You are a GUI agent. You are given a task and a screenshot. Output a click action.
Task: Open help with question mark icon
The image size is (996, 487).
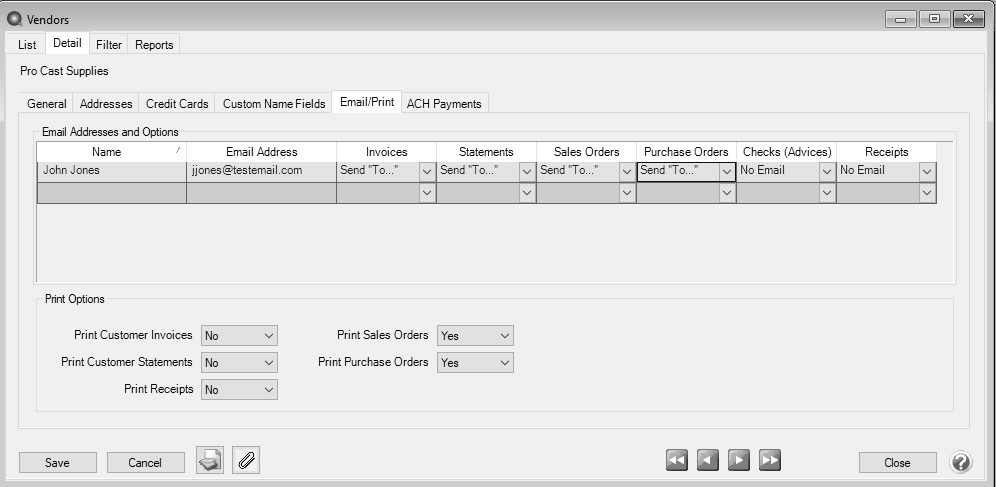point(960,462)
